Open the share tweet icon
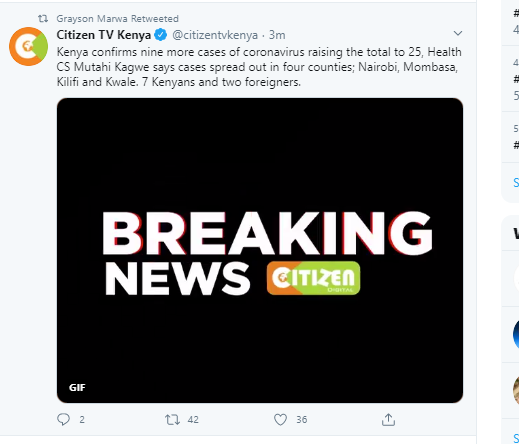Screen dimensions: 519x444 388,419
